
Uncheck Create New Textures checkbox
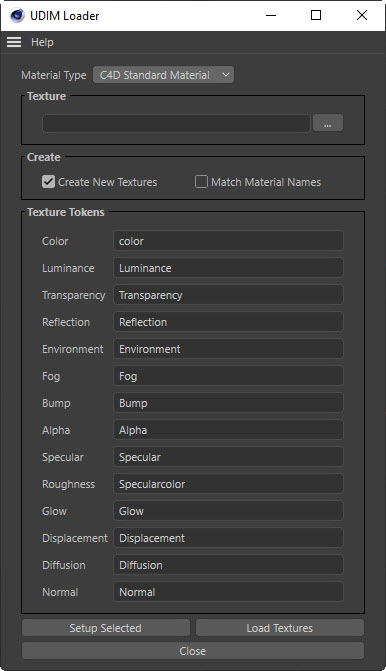pos(48,182)
